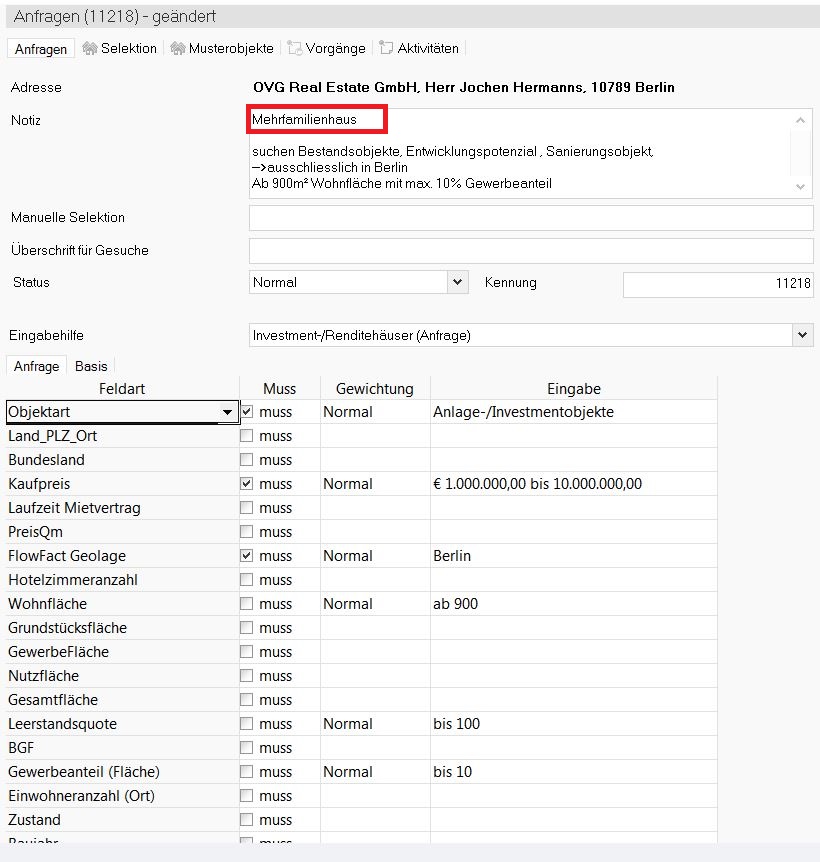820x862 pixels.
Task: Click the Vorgänge tab icon
Action: (x=295, y=48)
